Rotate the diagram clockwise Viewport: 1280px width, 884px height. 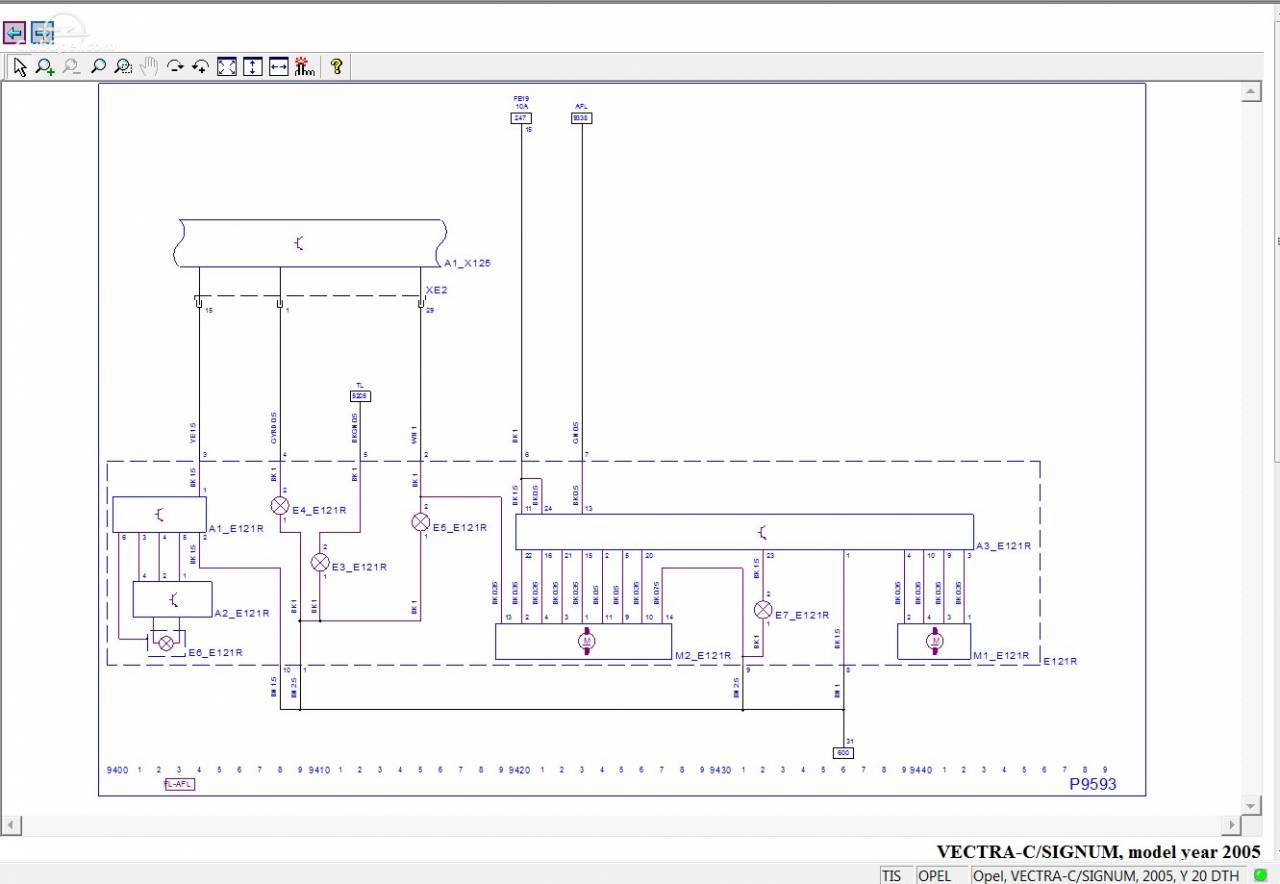(x=175, y=67)
